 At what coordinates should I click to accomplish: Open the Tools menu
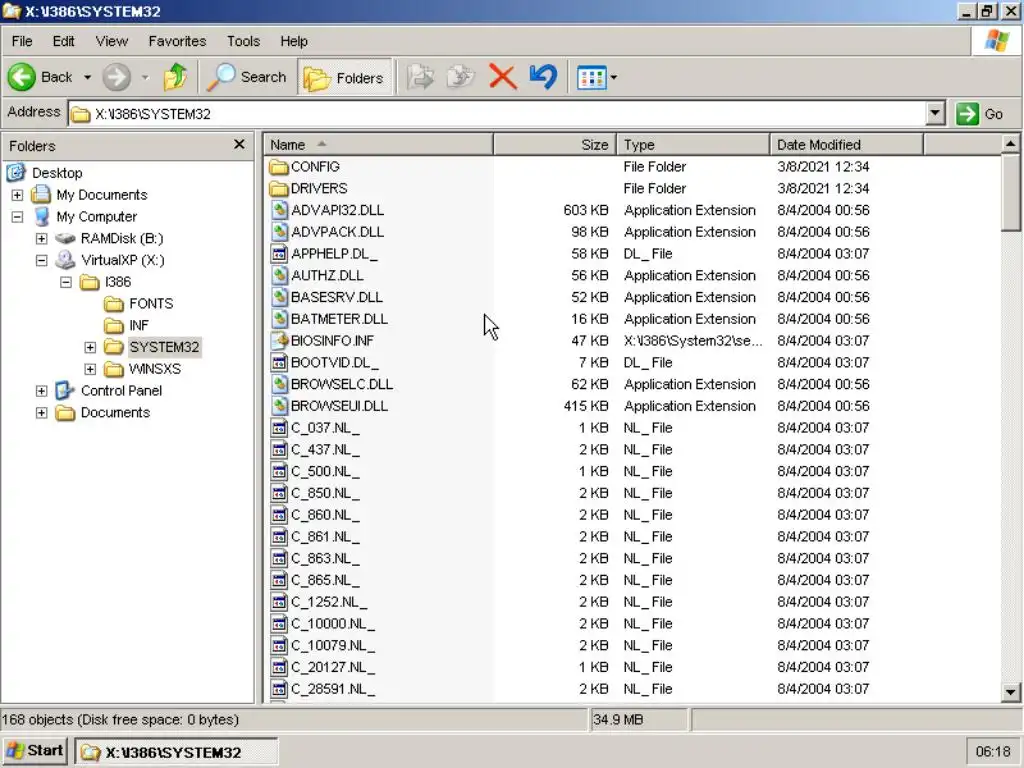tap(243, 41)
